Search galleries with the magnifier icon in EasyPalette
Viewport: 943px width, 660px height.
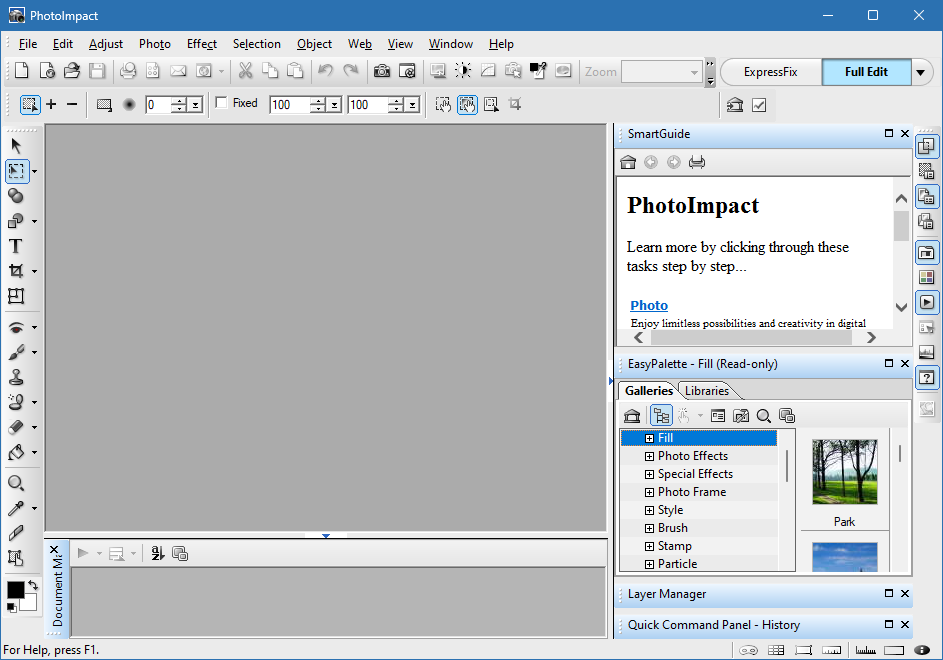point(763,415)
